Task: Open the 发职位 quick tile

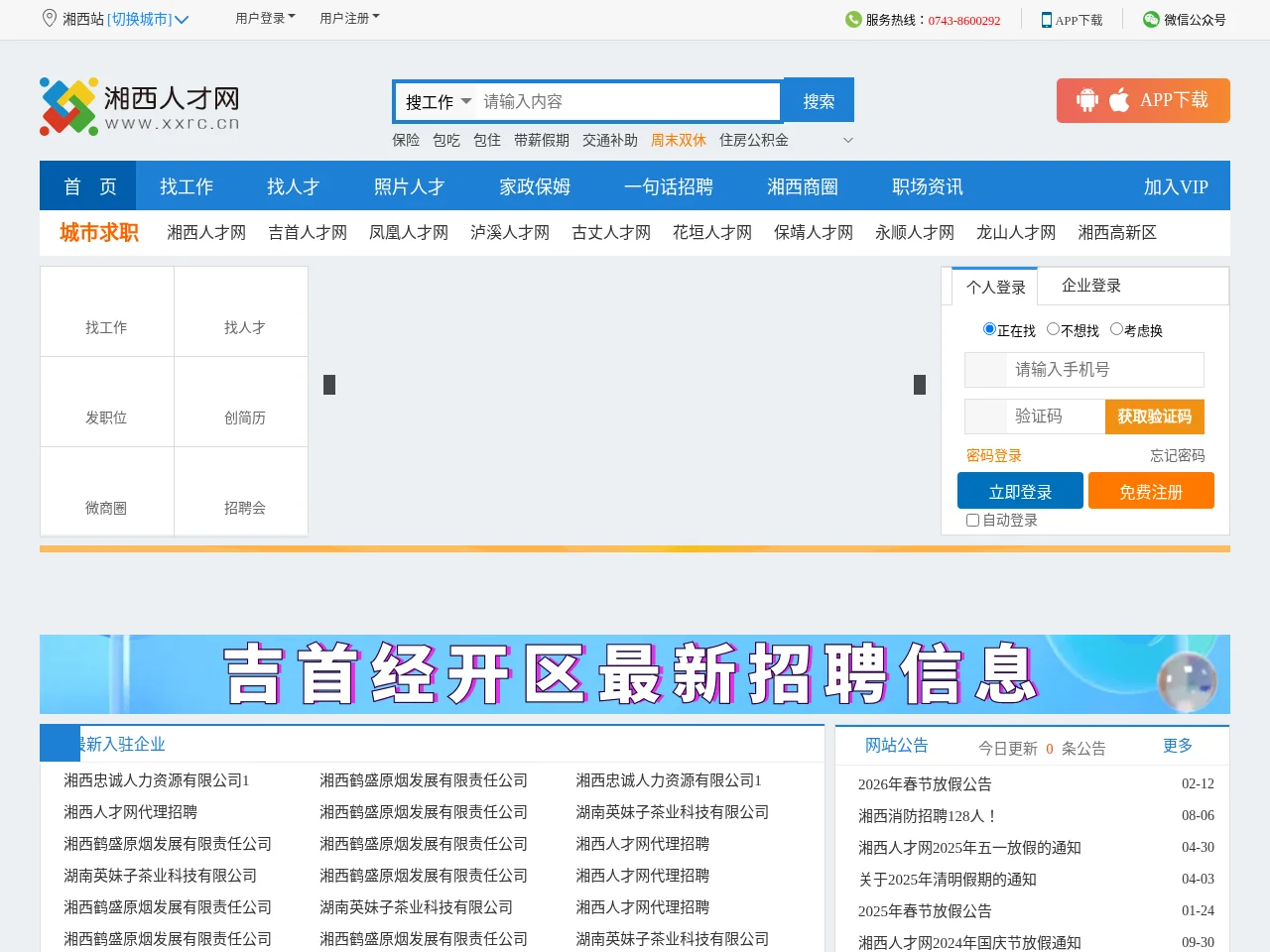Action: click(x=107, y=402)
